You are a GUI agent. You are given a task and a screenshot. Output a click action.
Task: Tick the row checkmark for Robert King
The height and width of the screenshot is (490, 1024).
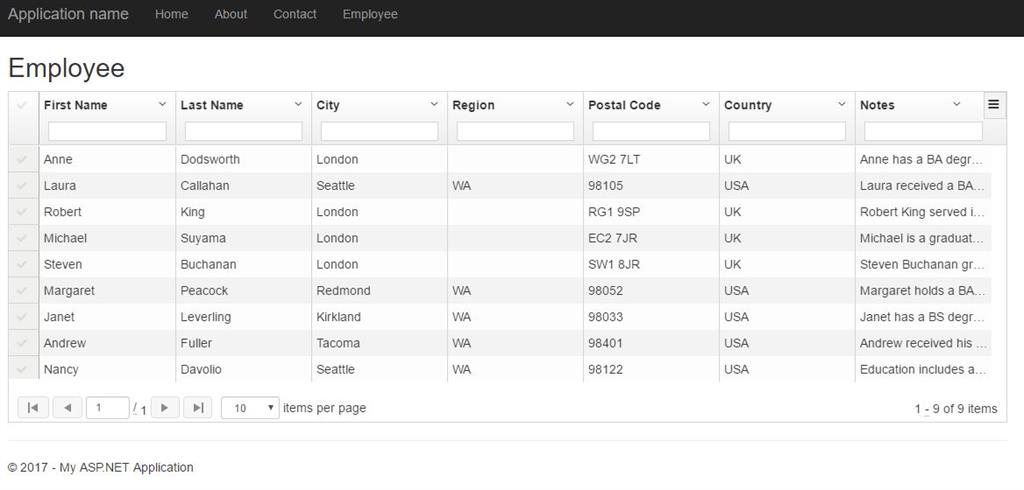22,212
